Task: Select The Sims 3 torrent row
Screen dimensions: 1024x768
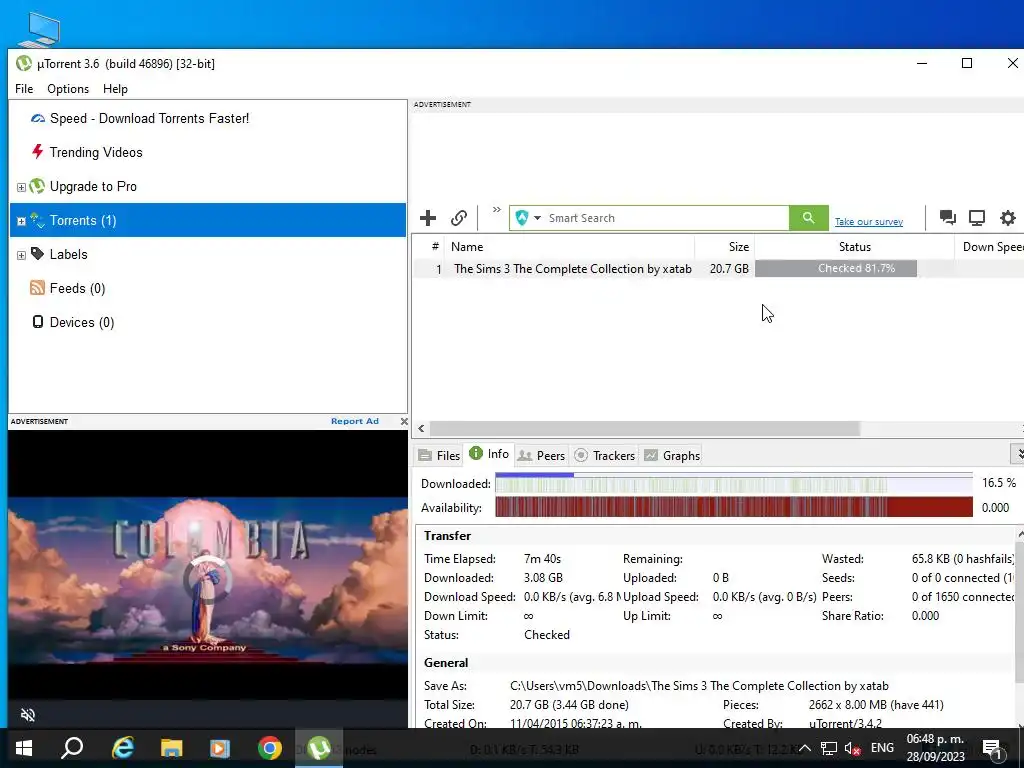Action: 718,268
